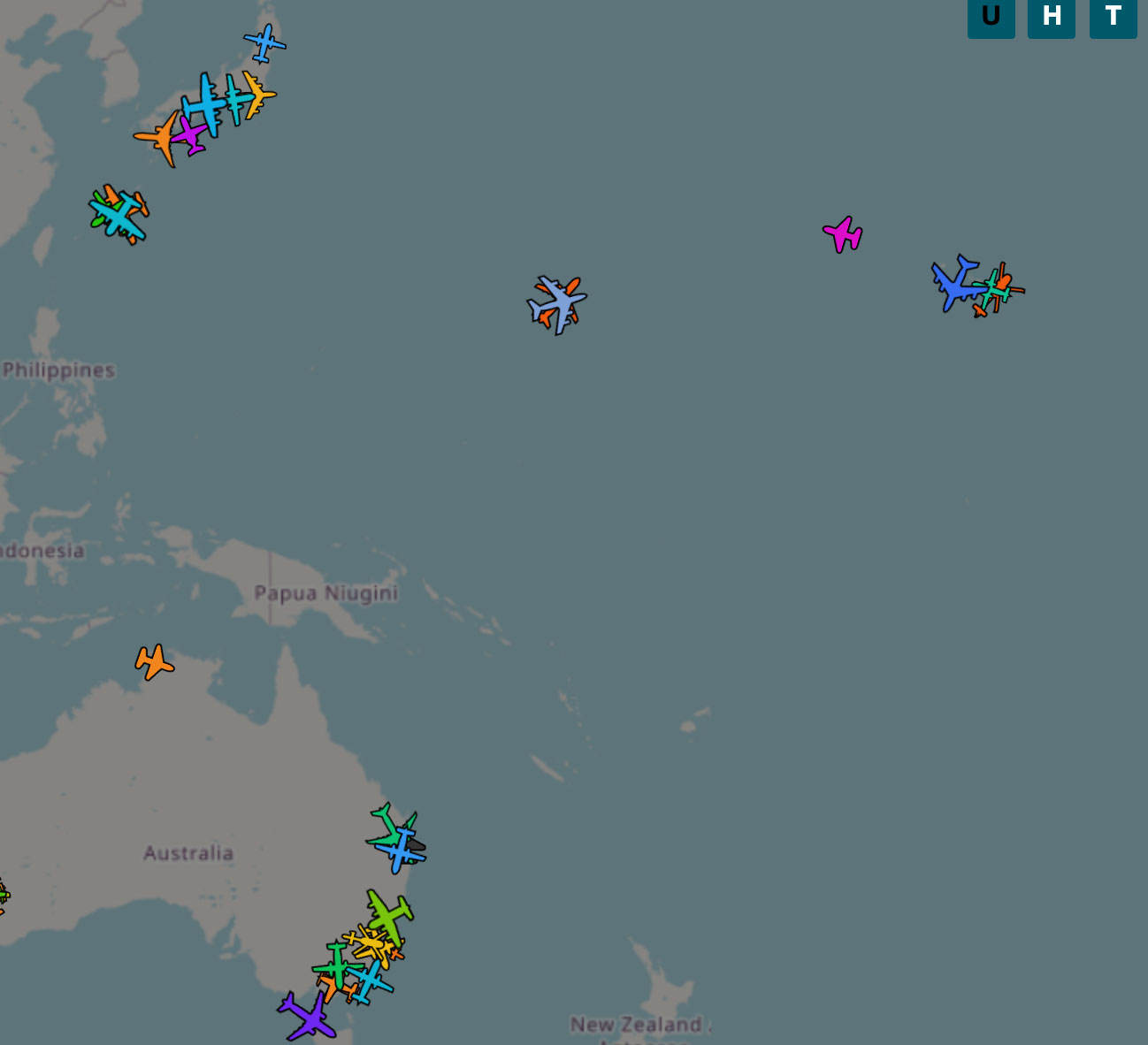Click the Australia map label
This screenshot has width=1148, height=1045.
188,853
